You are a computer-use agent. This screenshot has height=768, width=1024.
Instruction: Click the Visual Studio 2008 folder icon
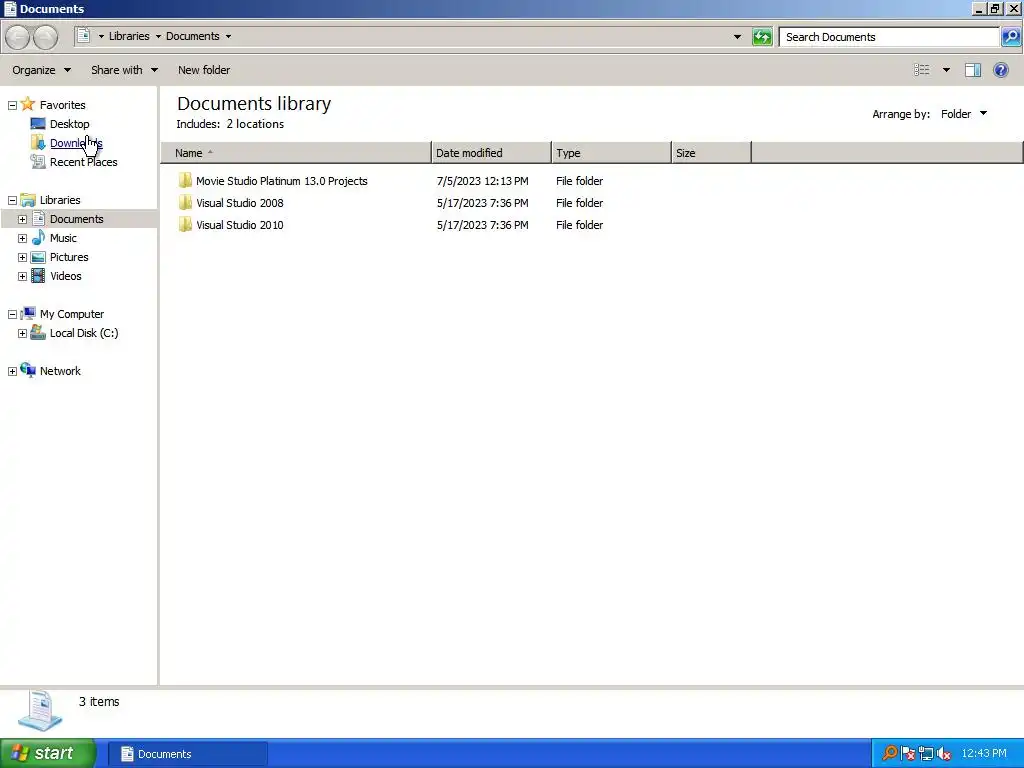tap(185, 202)
